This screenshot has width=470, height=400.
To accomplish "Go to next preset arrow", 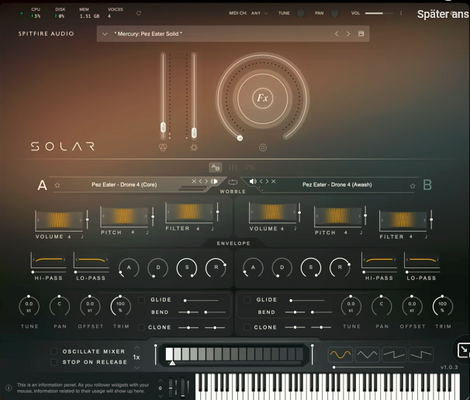I will (x=348, y=34).
